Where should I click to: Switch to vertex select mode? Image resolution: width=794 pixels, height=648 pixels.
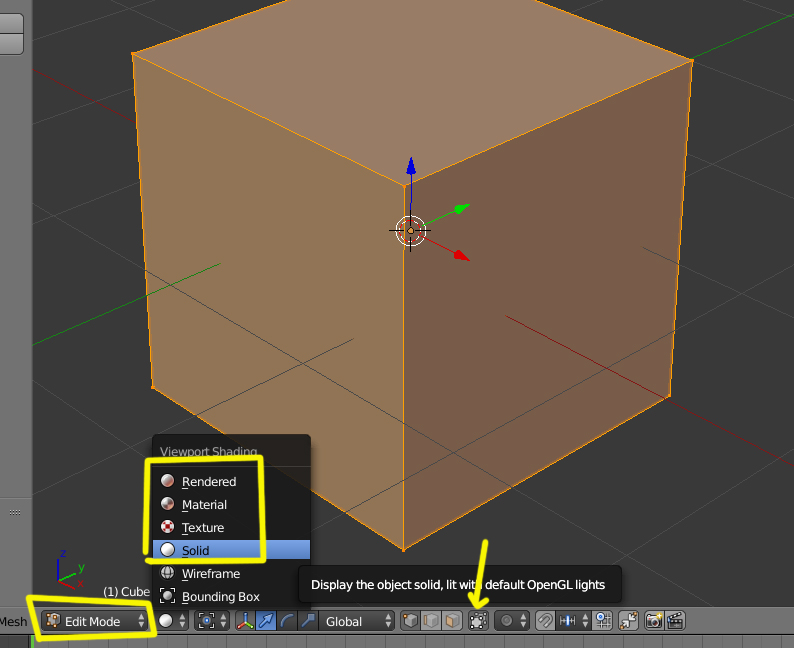pos(411,621)
